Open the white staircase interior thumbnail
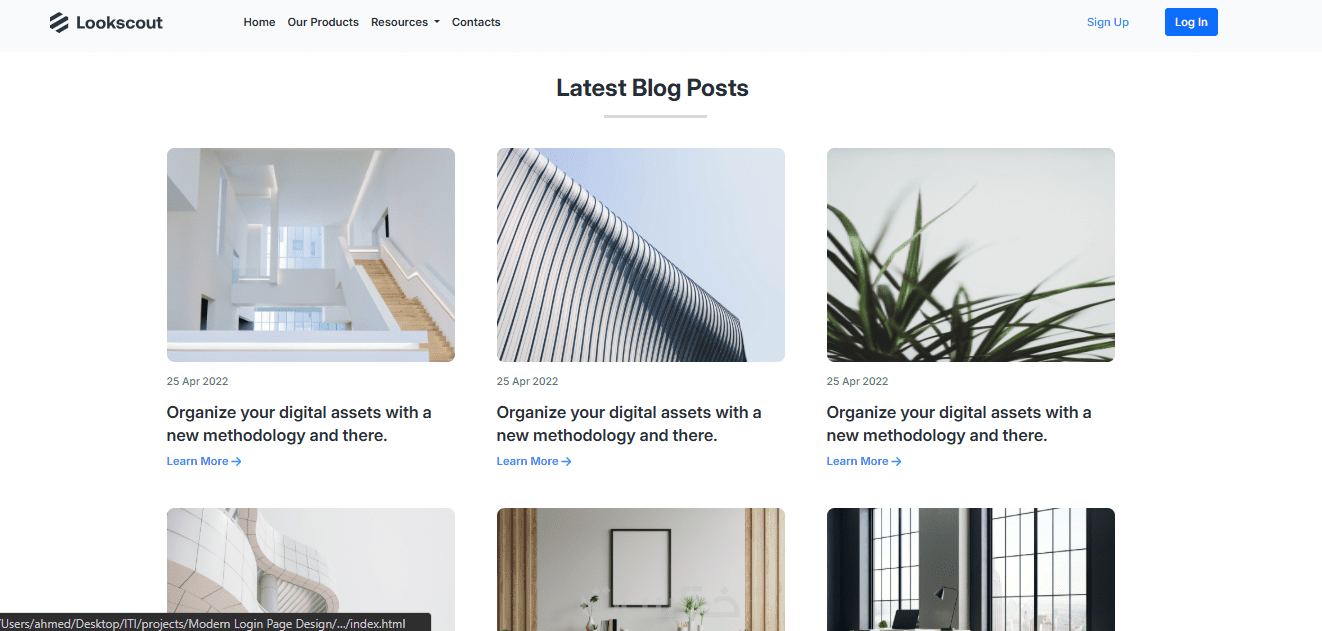This screenshot has height=631, width=1322. (x=311, y=255)
